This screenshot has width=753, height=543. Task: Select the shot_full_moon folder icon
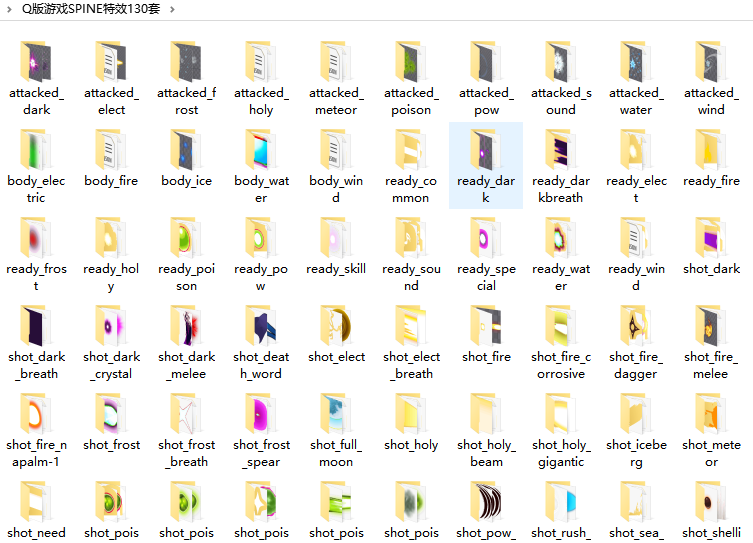[336, 415]
